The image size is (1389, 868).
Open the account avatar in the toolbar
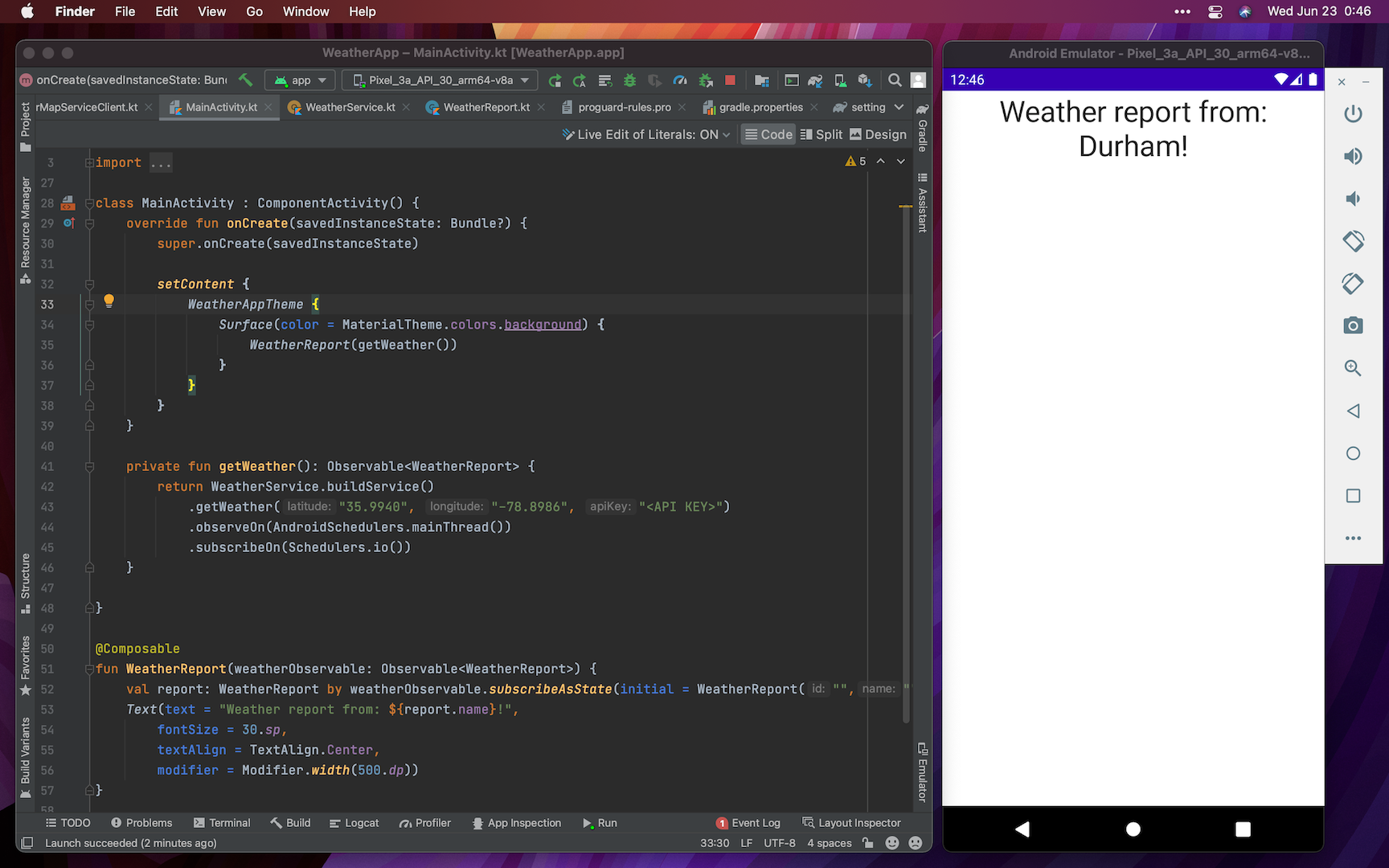point(918,80)
